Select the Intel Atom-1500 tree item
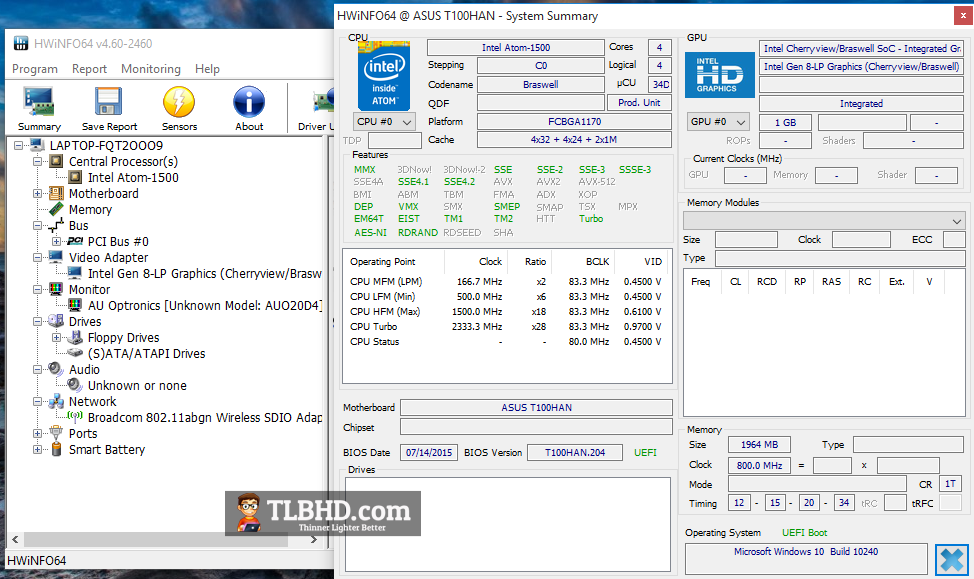Viewport: 974px width, 579px height. pyautogui.click(x=133, y=178)
